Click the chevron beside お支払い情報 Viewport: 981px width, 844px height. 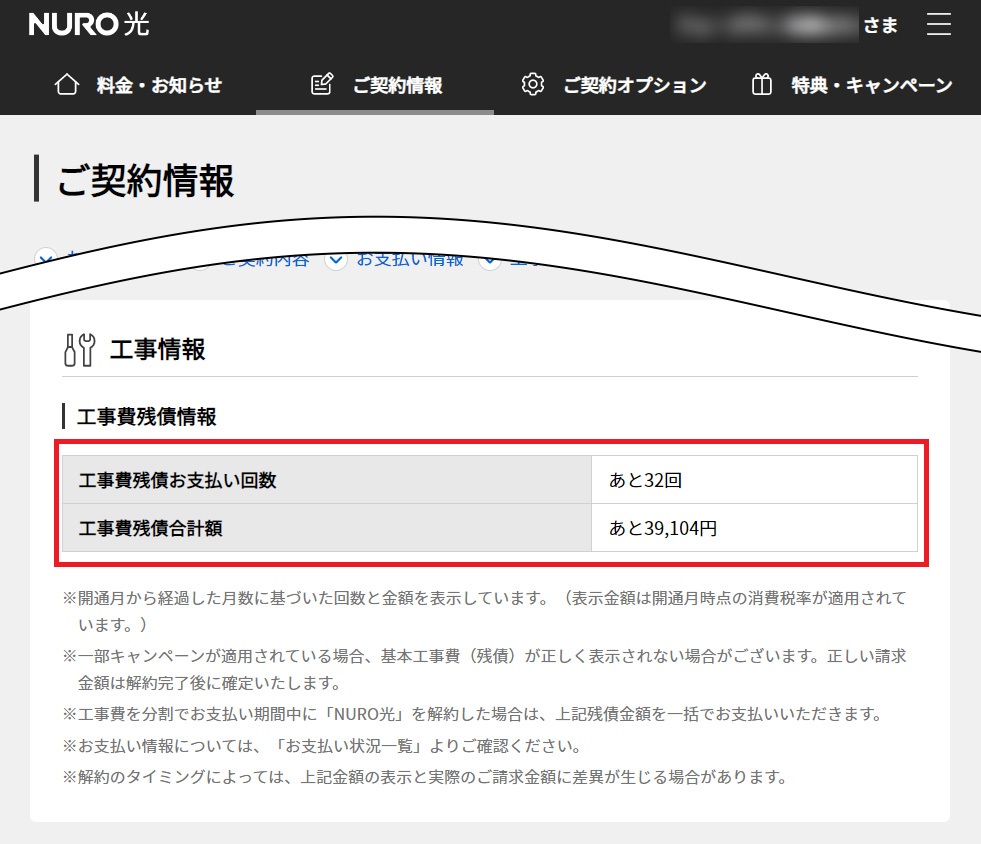click(x=336, y=260)
